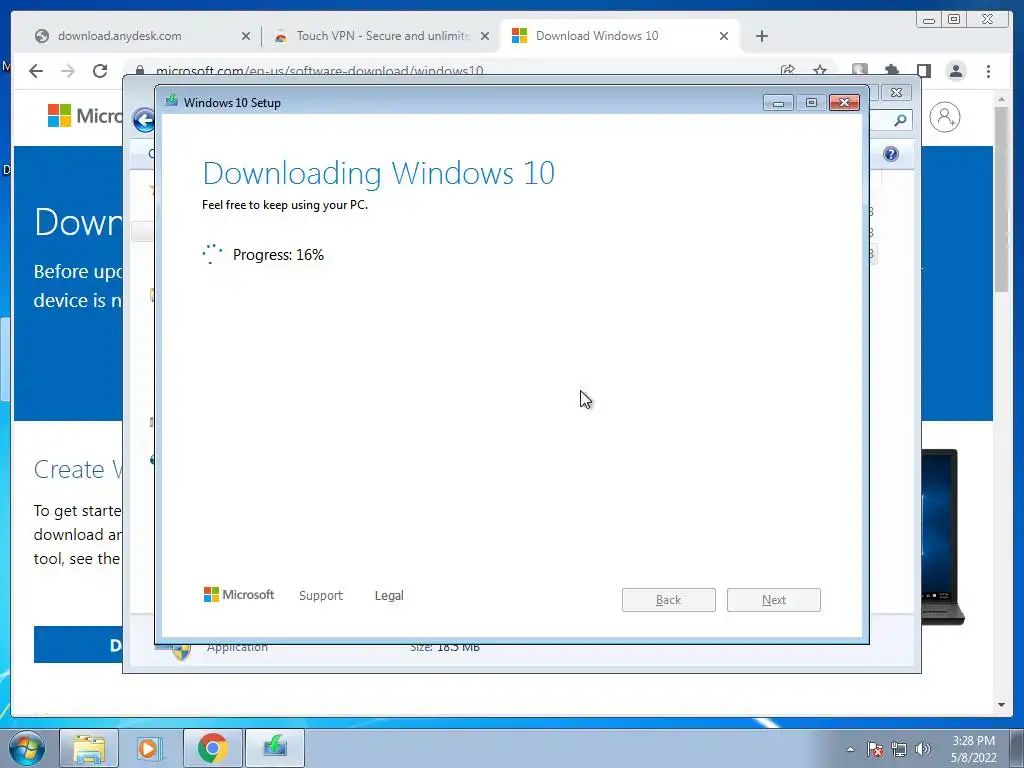Open the volume speaker icon
The width and height of the screenshot is (1024, 768).
923,749
